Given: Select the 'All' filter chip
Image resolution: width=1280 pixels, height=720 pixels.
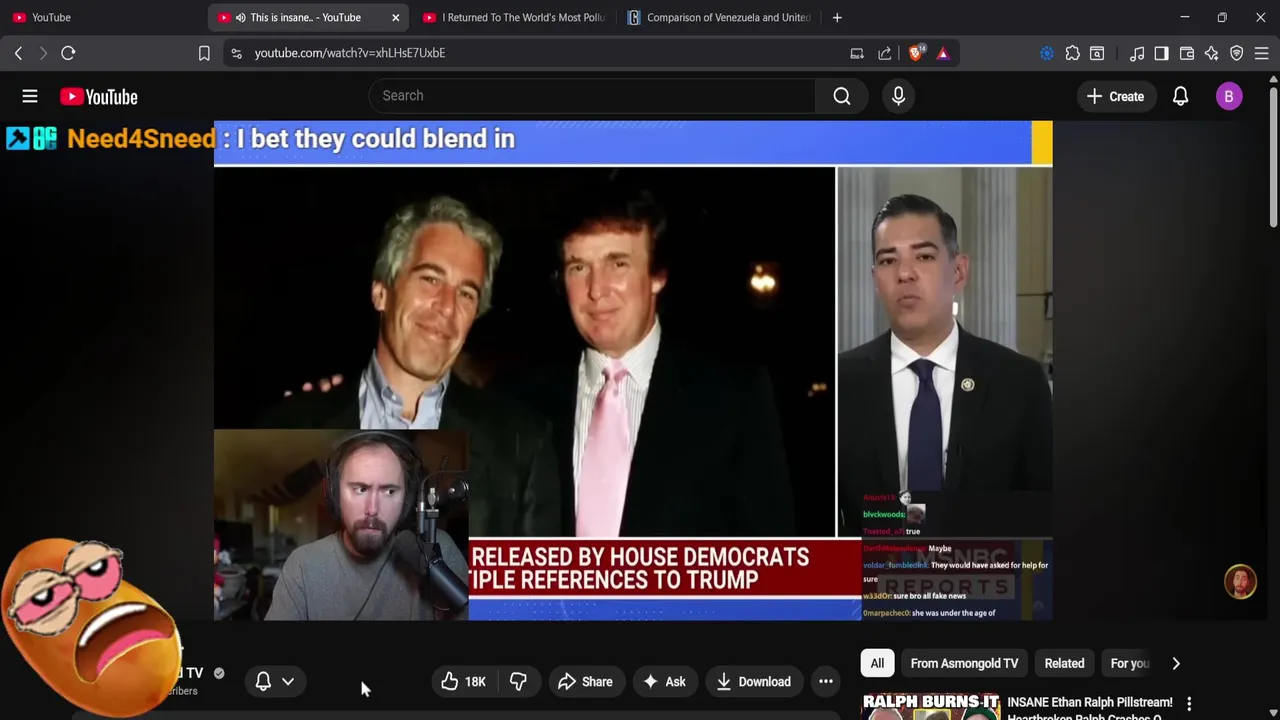Looking at the screenshot, I should point(877,663).
